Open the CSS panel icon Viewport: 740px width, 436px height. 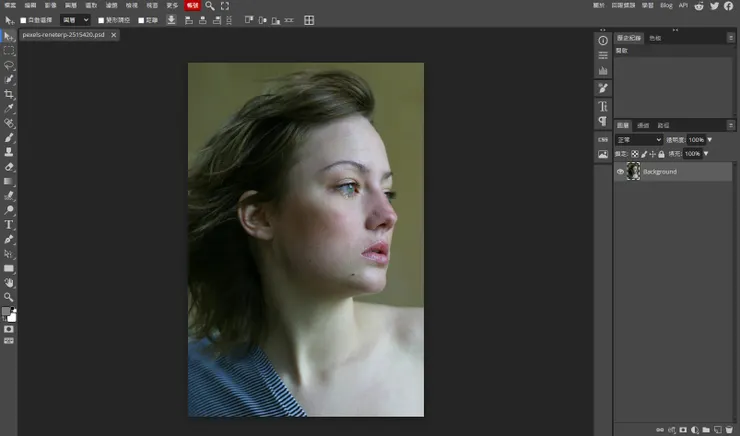coord(603,139)
